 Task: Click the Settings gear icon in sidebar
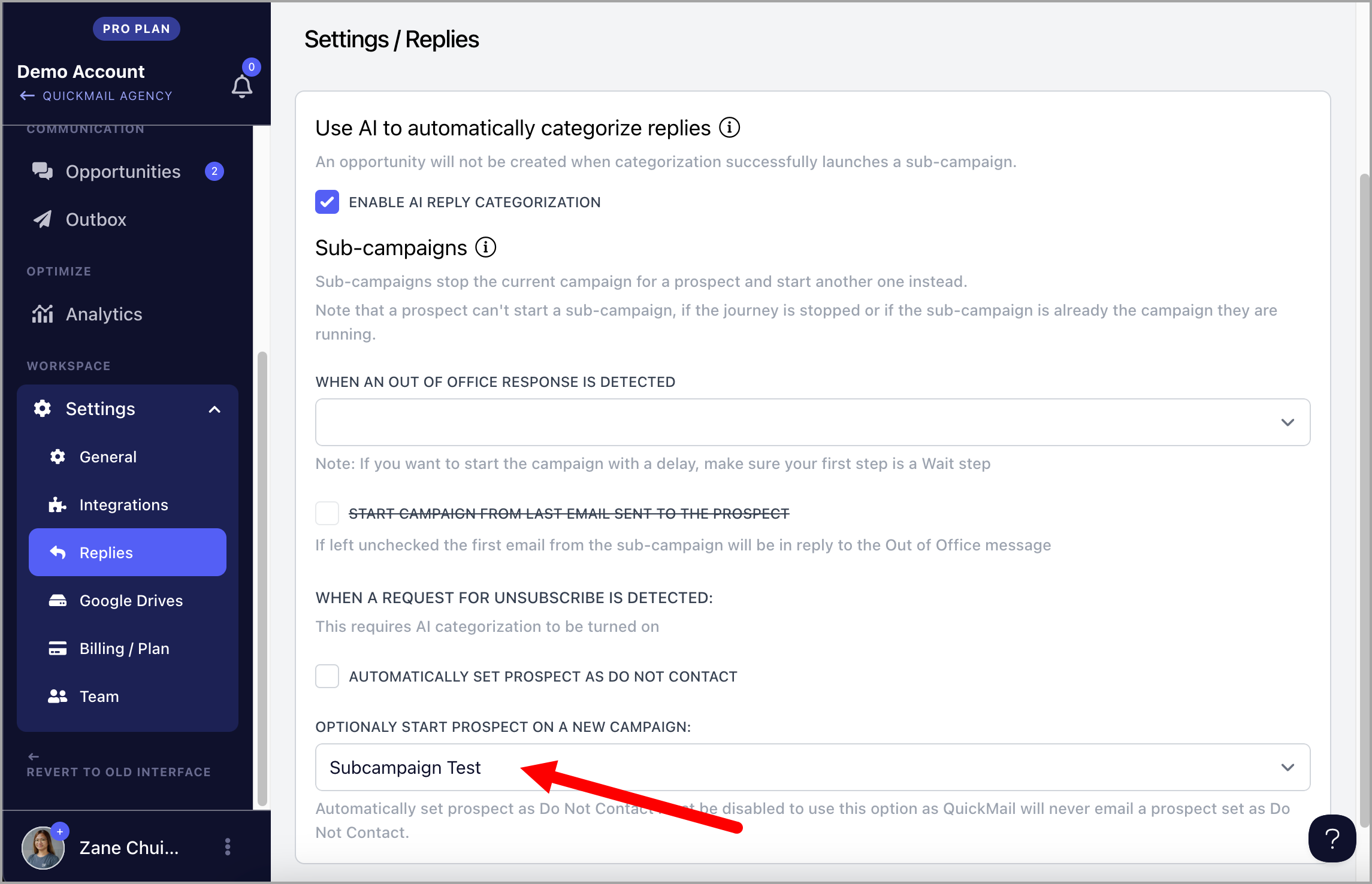[43, 408]
